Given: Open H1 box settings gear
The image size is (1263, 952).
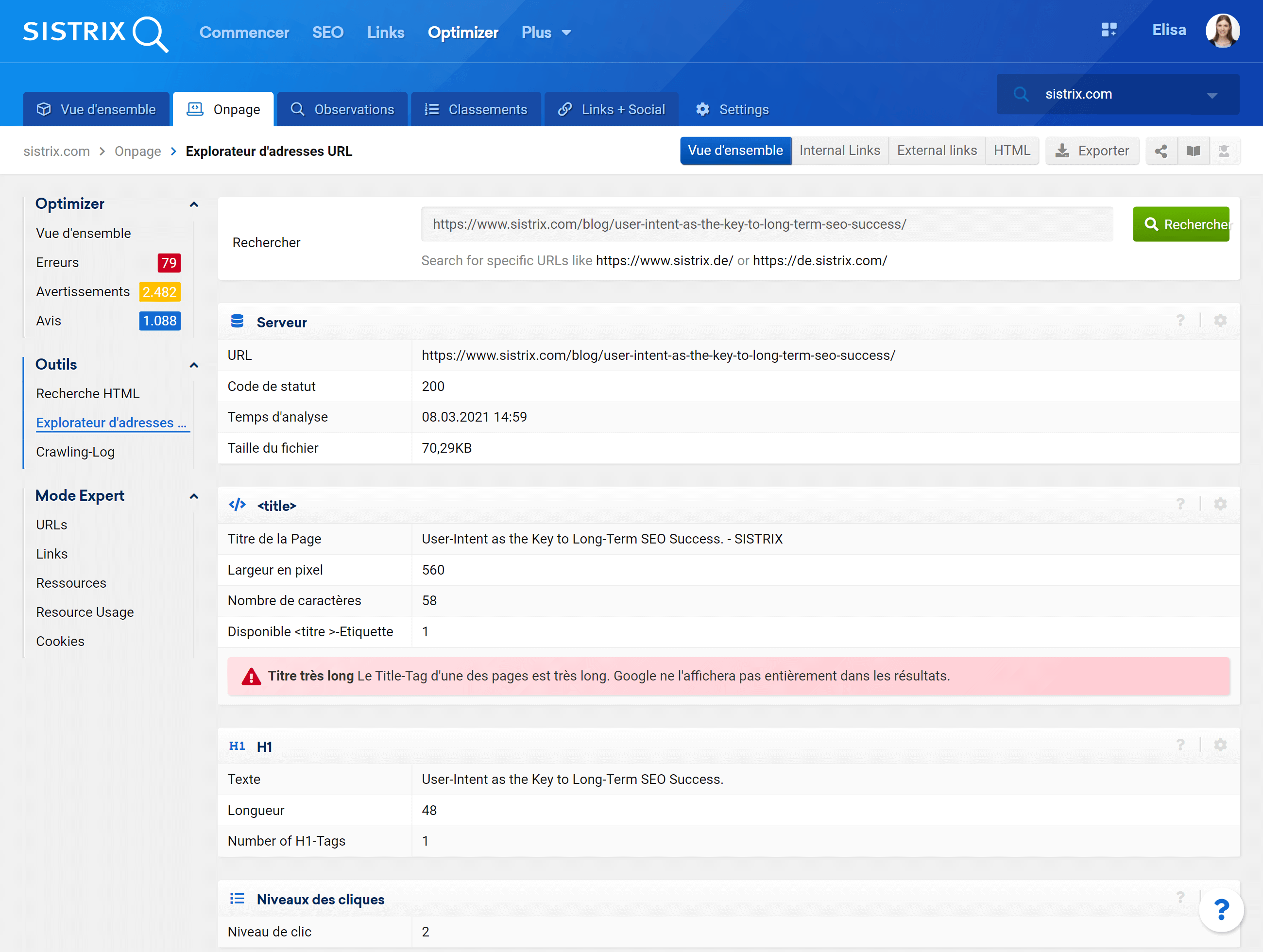Looking at the screenshot, I should (1220, 745).
